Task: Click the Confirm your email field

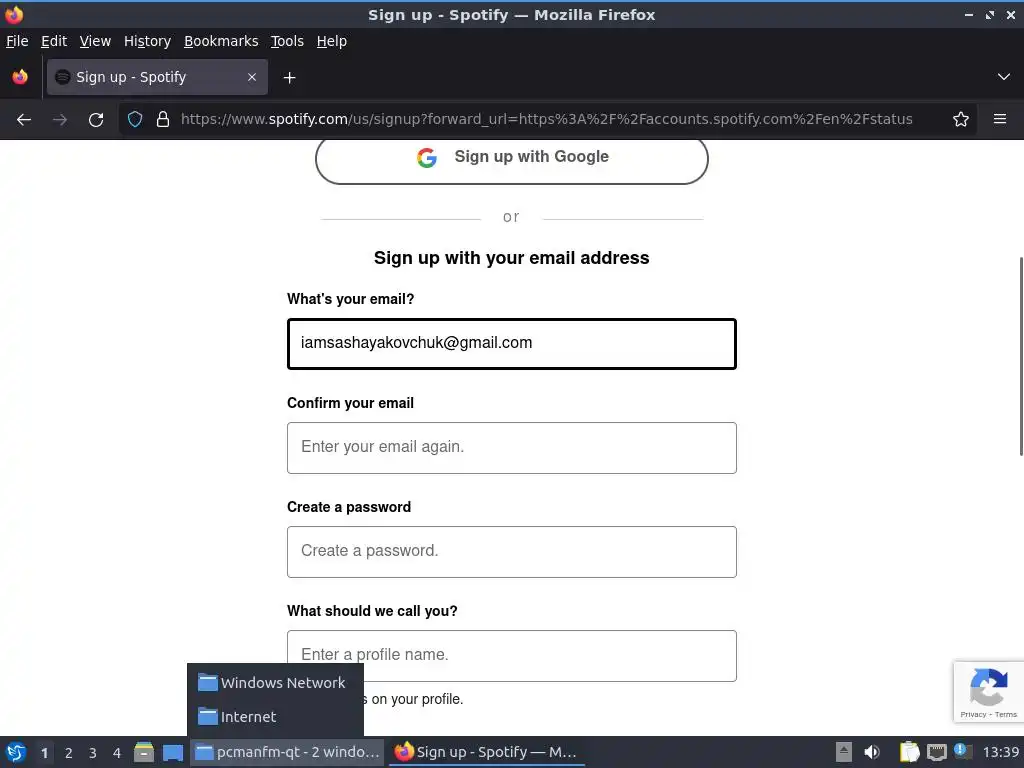Action: coord(511,448)
